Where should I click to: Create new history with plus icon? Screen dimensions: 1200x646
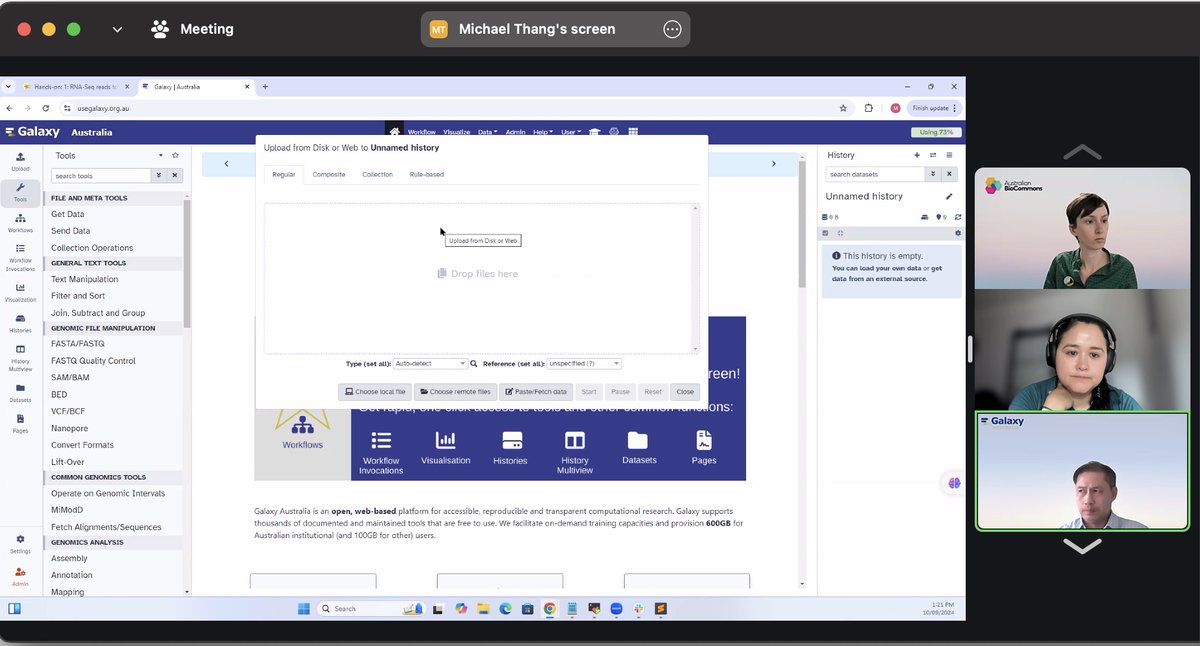click(x=917, y=155)
